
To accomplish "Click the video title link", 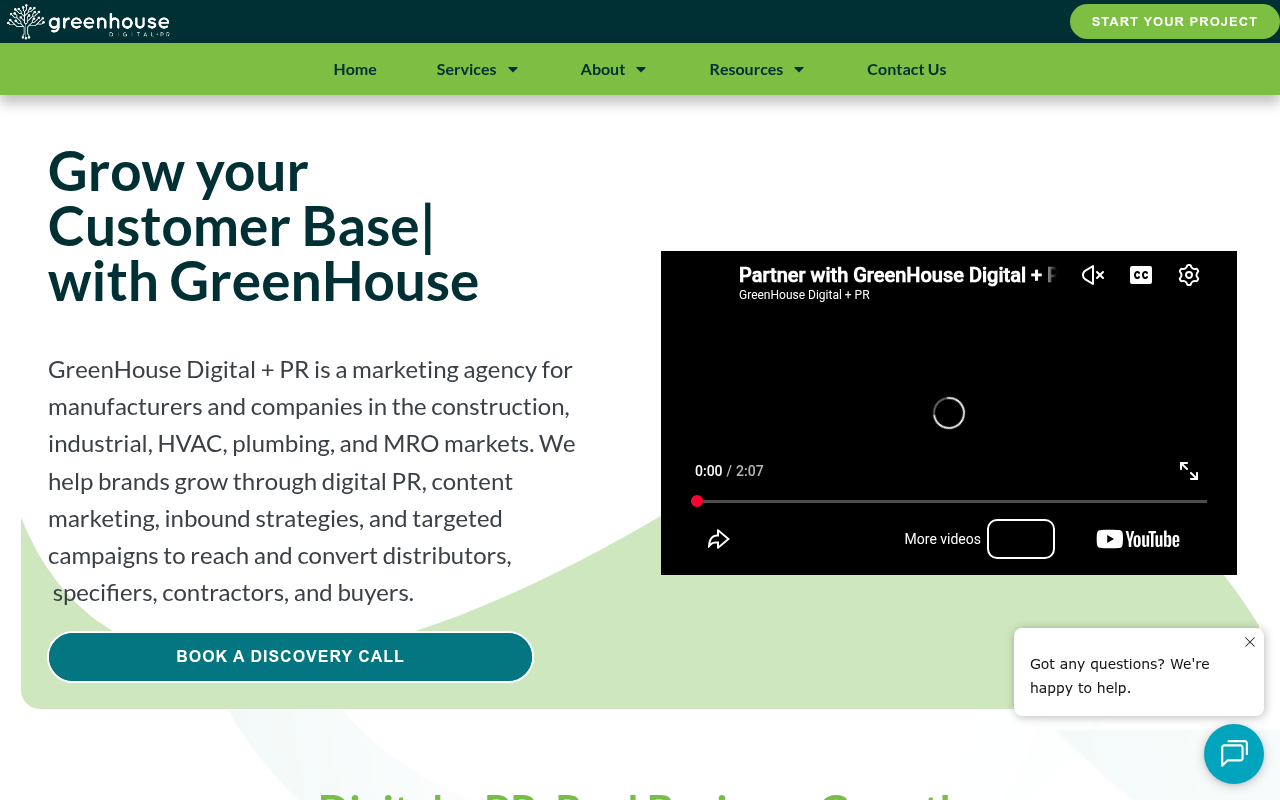I will (x=897, y=275).
